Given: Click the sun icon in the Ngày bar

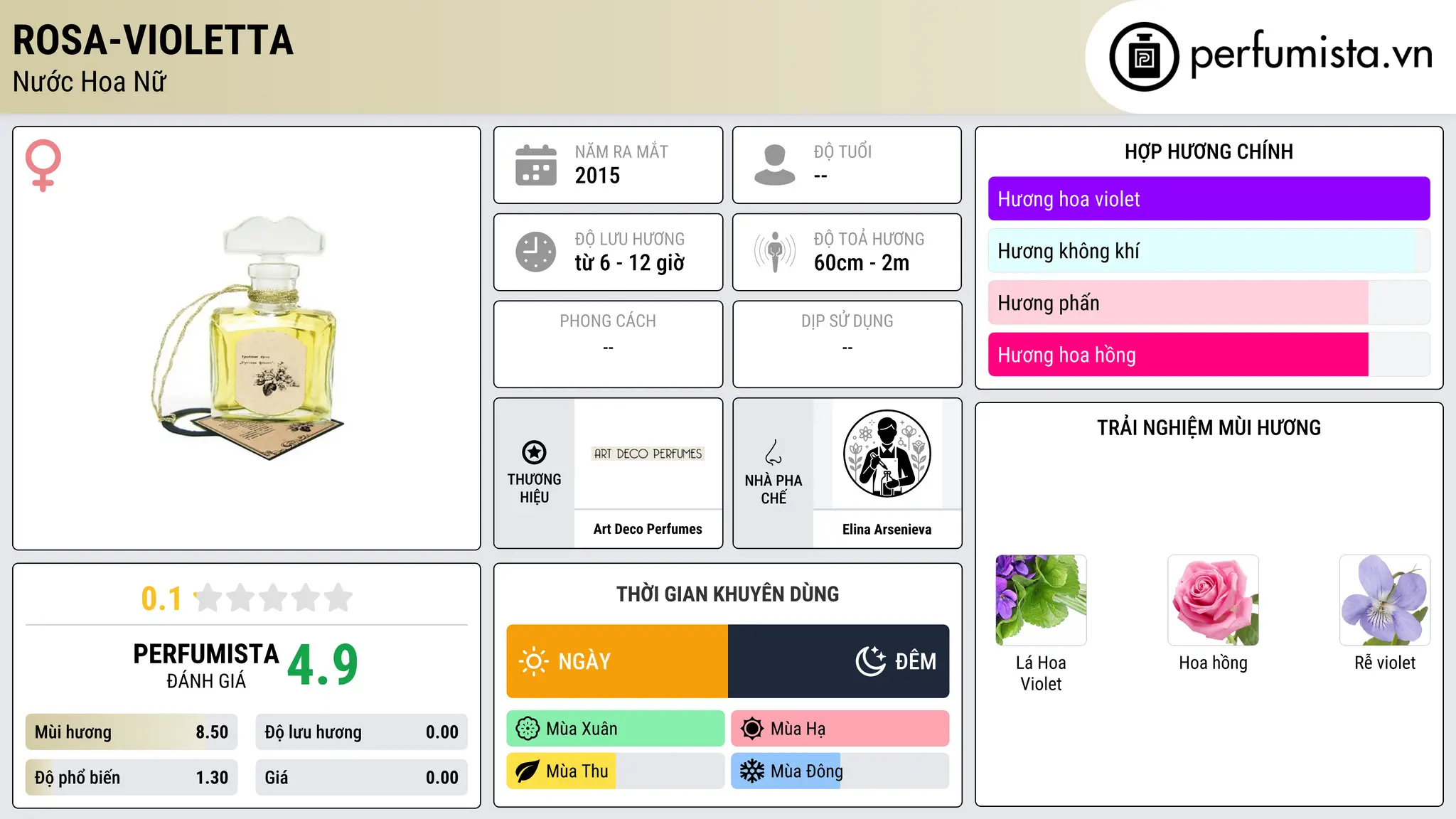Looking at the screenshot, I should pos(533,661).
